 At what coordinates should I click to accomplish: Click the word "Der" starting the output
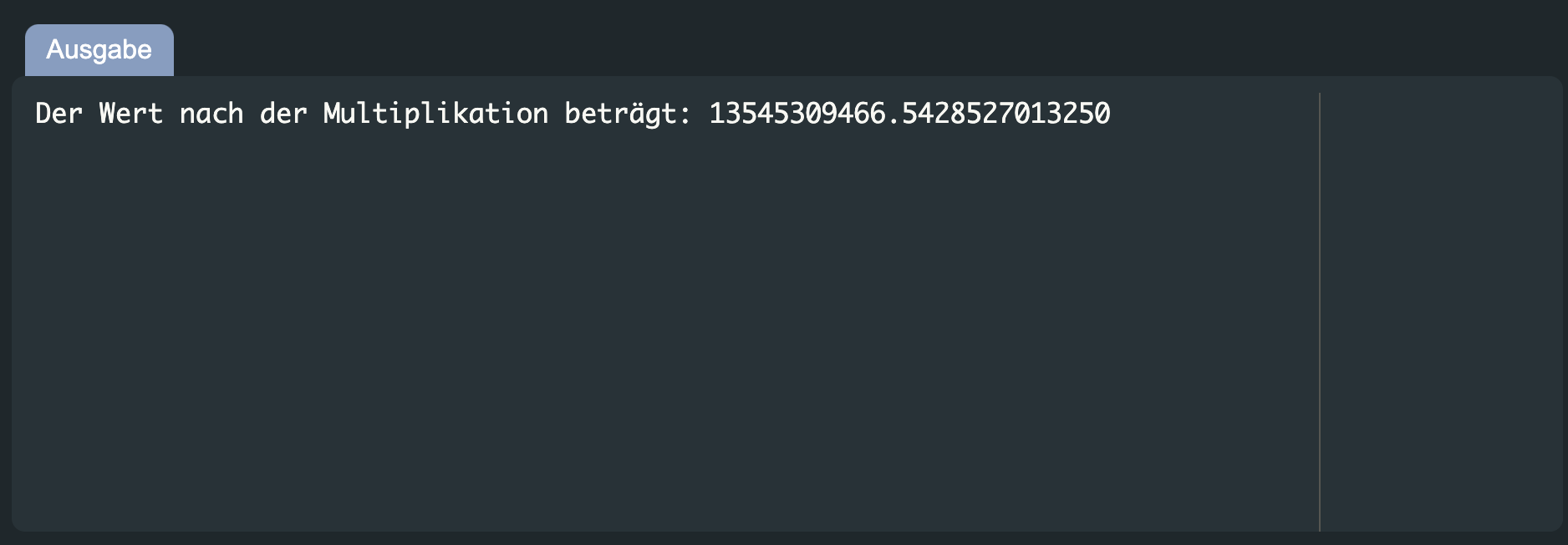[59, 113]
